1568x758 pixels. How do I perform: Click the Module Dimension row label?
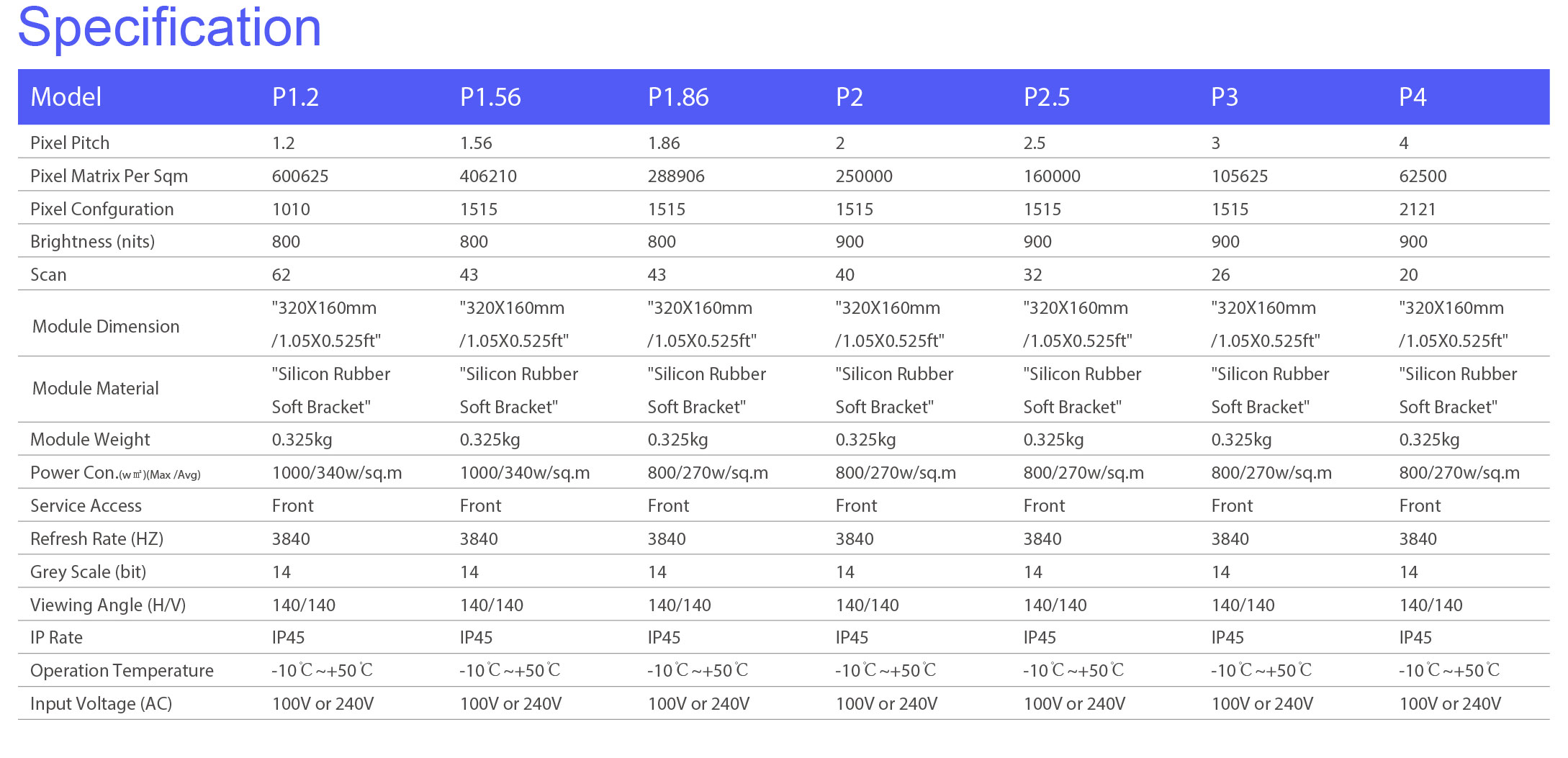pos(106,326)
